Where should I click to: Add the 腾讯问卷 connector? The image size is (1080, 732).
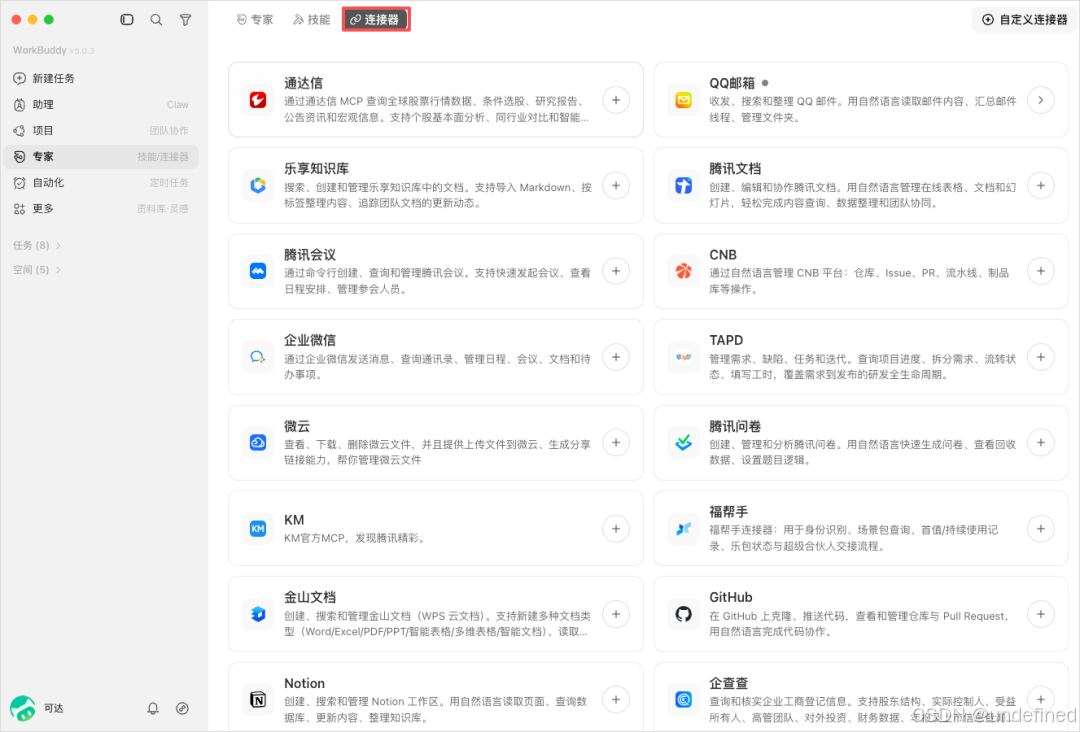1041,442
